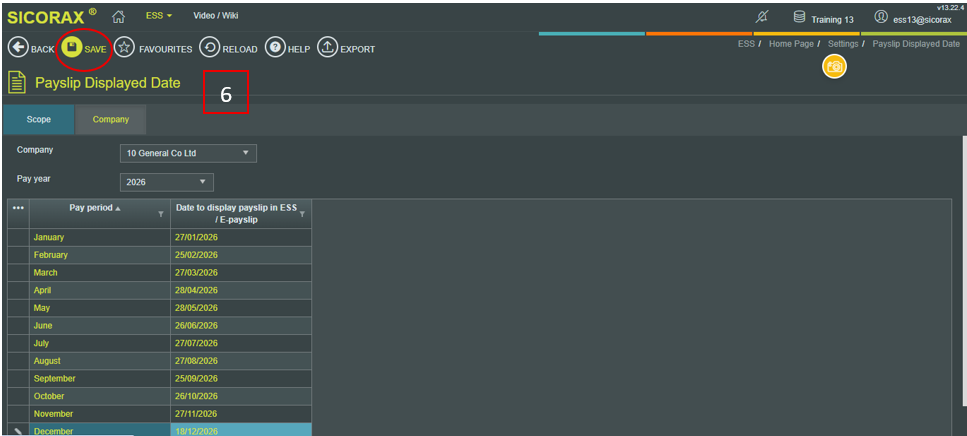Viewport: 967px width, 436px height.
Task: Select the Company tab
Action: [x=111, y=119]
